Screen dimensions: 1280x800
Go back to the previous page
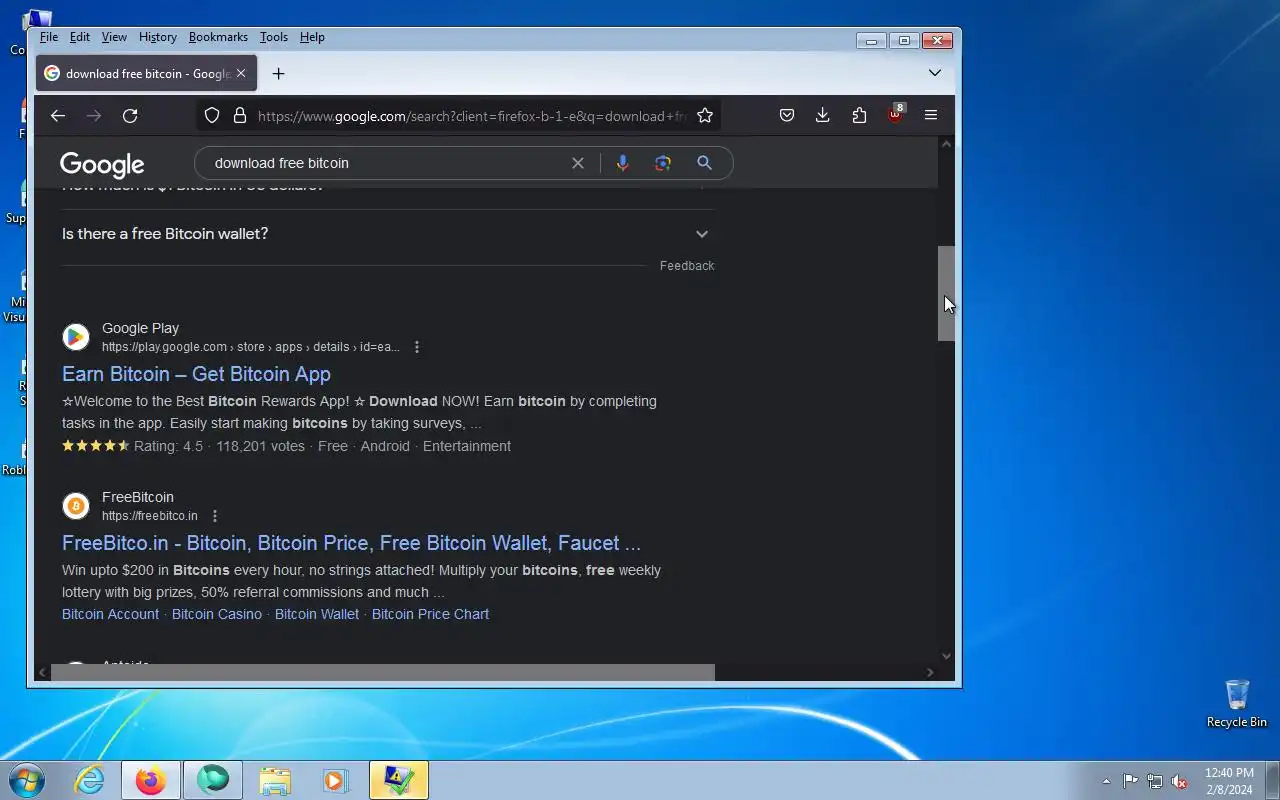[58, 116]
